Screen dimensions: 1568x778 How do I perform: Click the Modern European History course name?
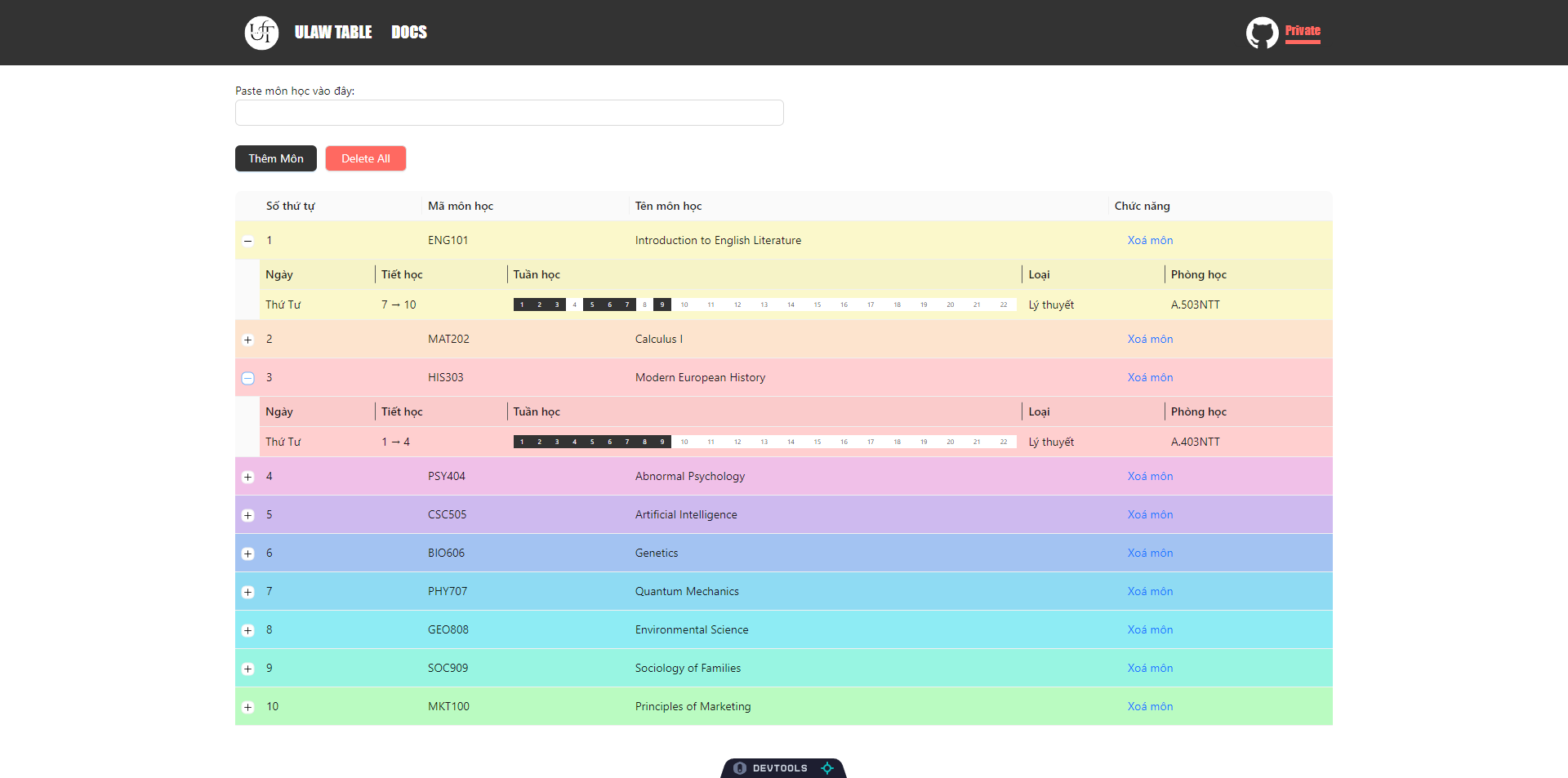[700, 377]
